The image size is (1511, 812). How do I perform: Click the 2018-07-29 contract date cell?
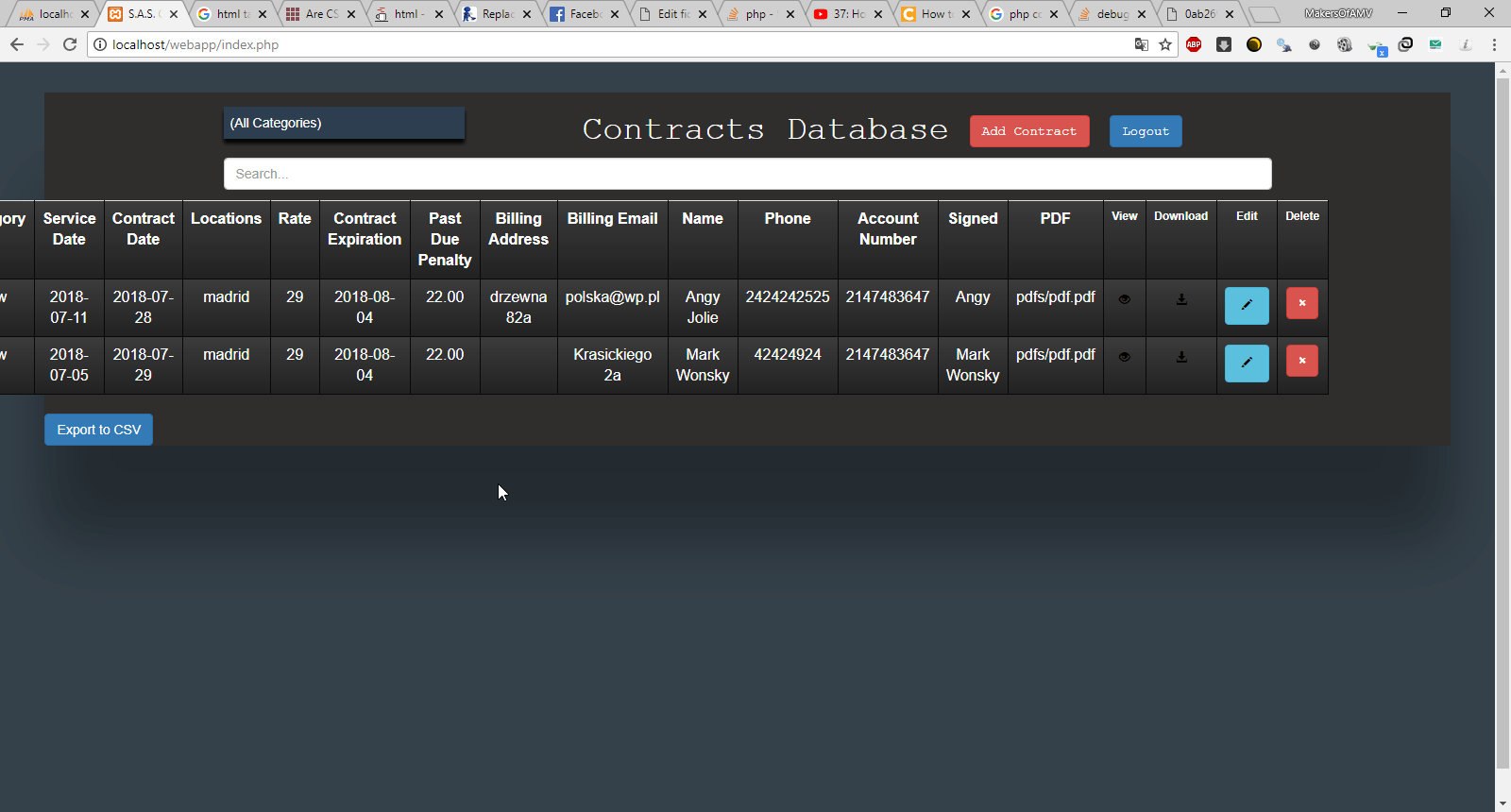point(143,364)
